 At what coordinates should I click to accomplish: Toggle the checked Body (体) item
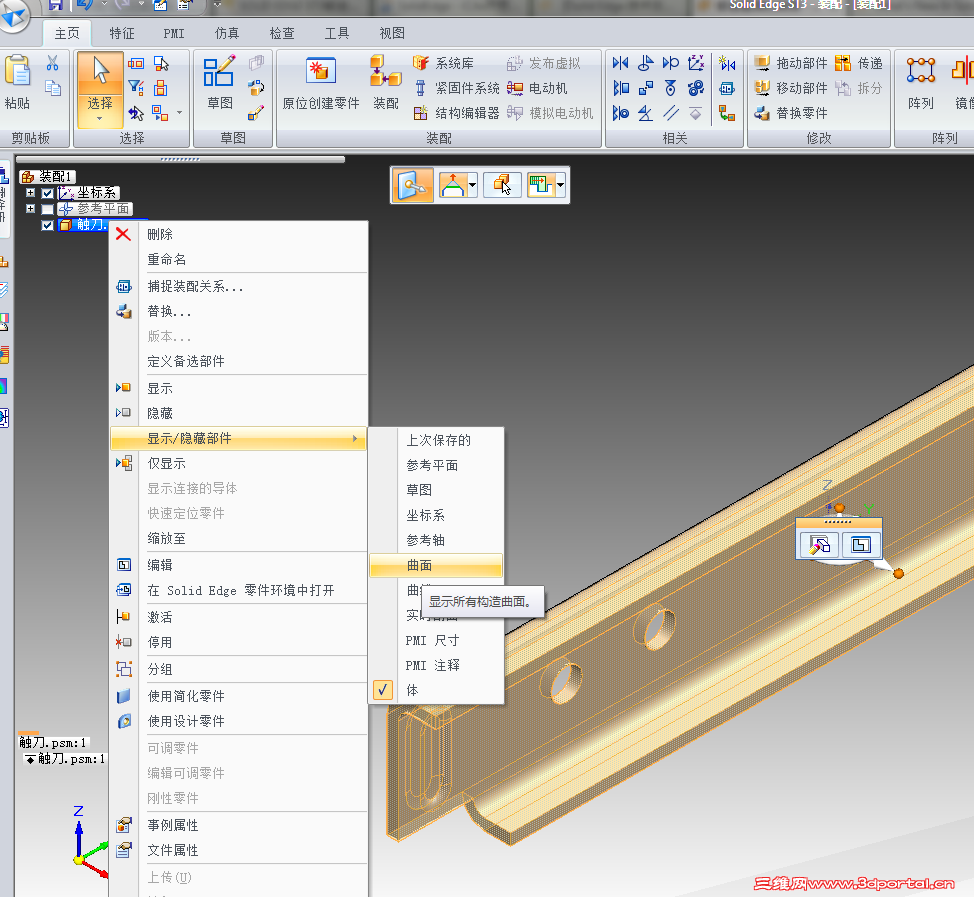coord(435,690)
